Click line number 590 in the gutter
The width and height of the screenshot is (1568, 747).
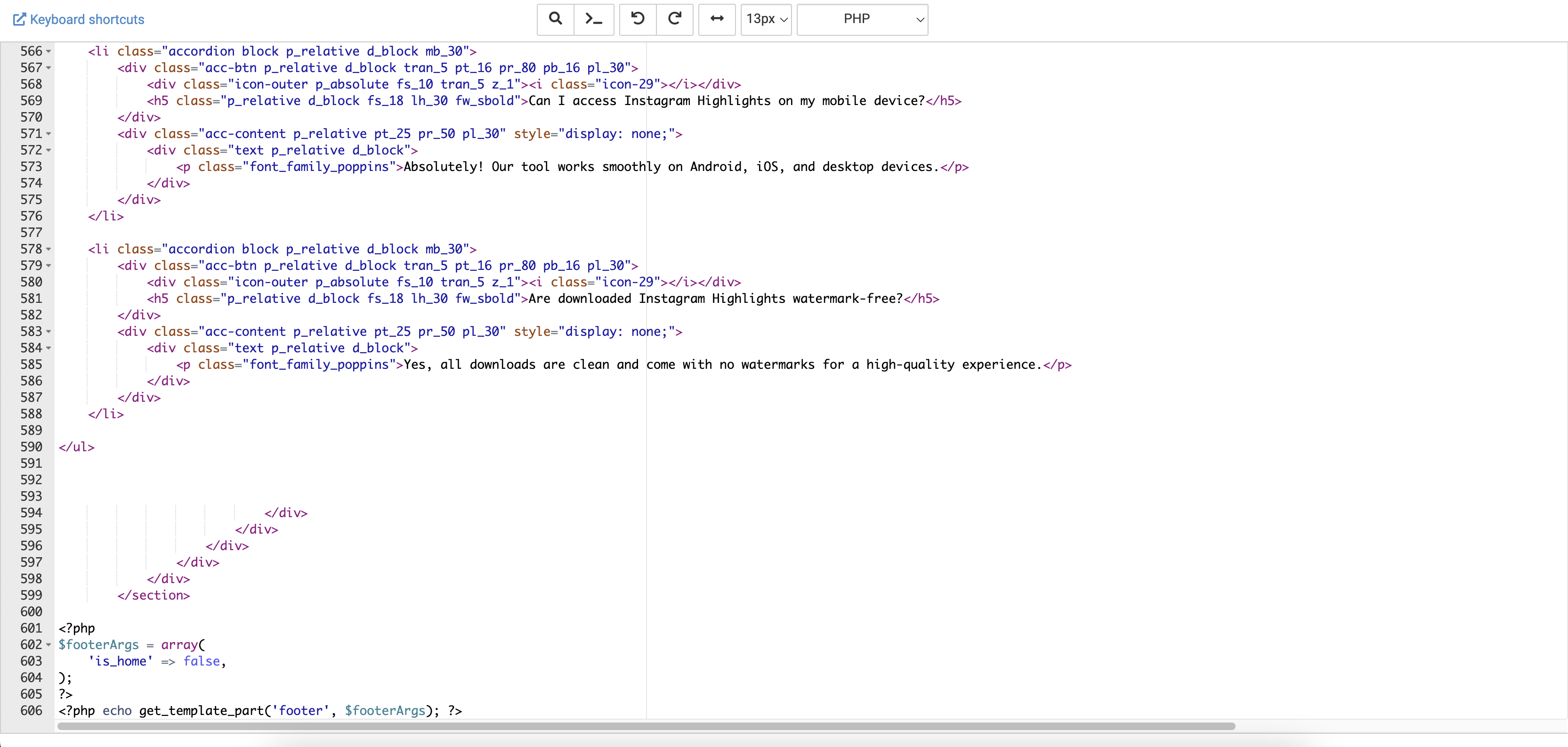point(31,447)
